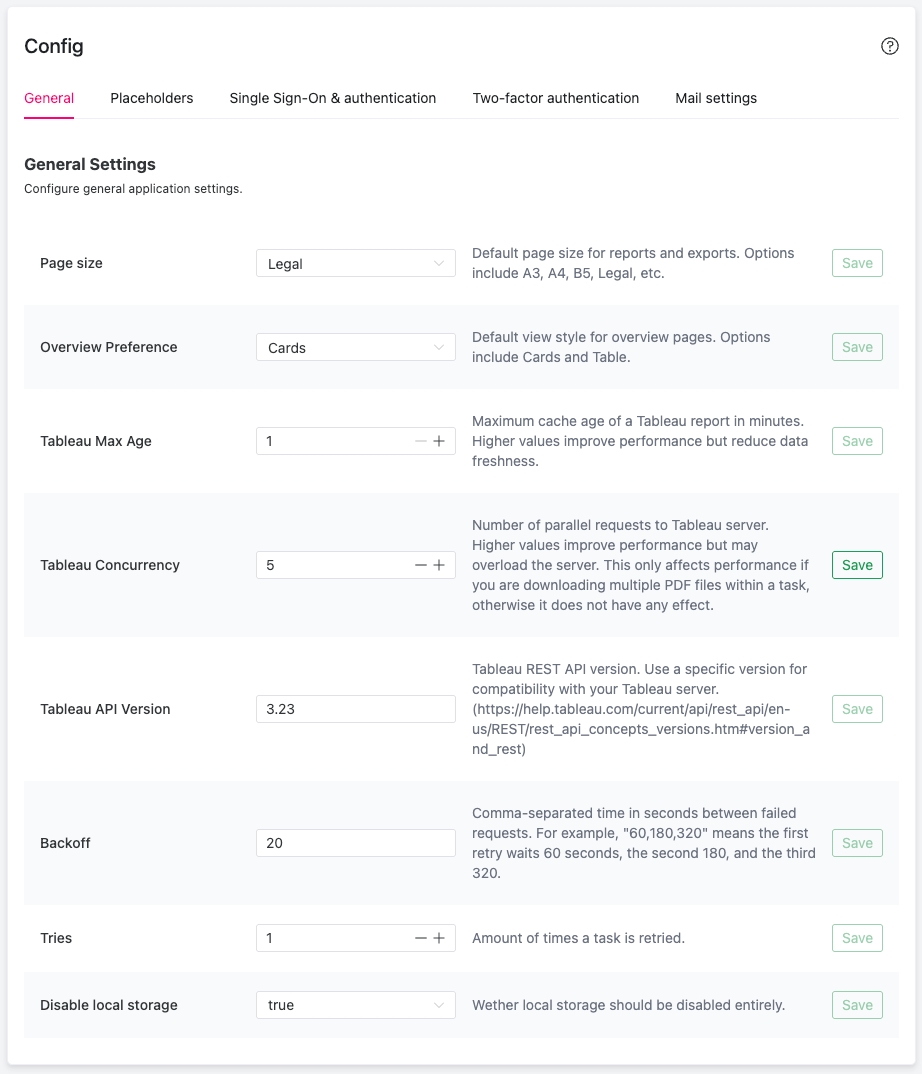The width and height of the screenshot is (922, 1074).
Task: Decrease Tableau Max Age with minus icon
Action: click(x=421, y=441)
